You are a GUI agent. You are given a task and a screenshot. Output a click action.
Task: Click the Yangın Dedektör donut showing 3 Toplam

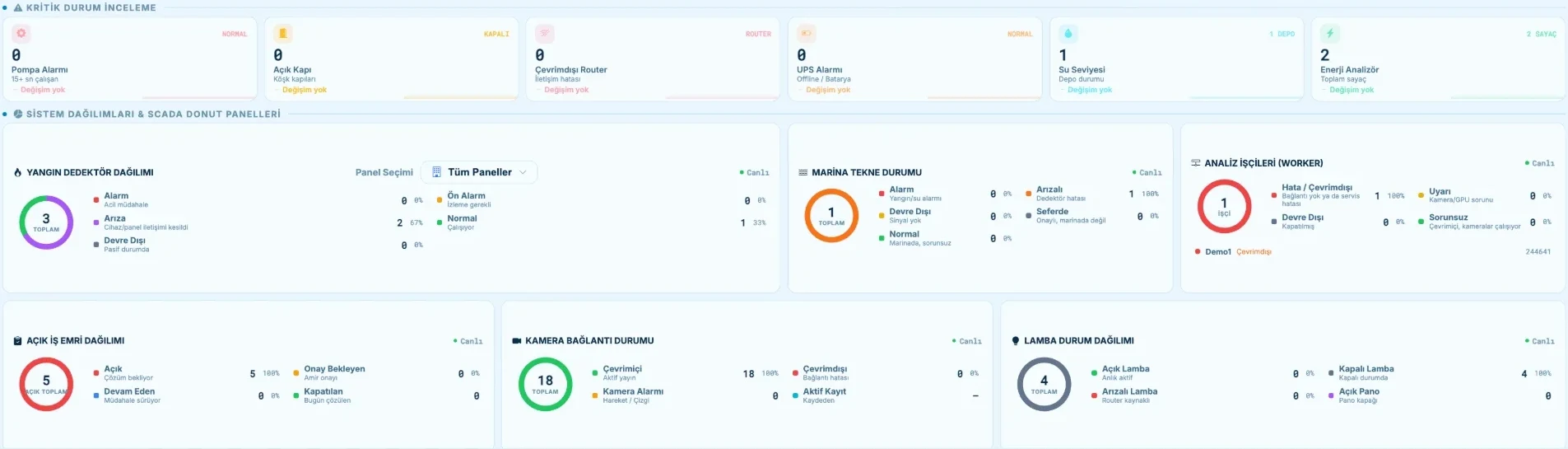pos(46,222)
